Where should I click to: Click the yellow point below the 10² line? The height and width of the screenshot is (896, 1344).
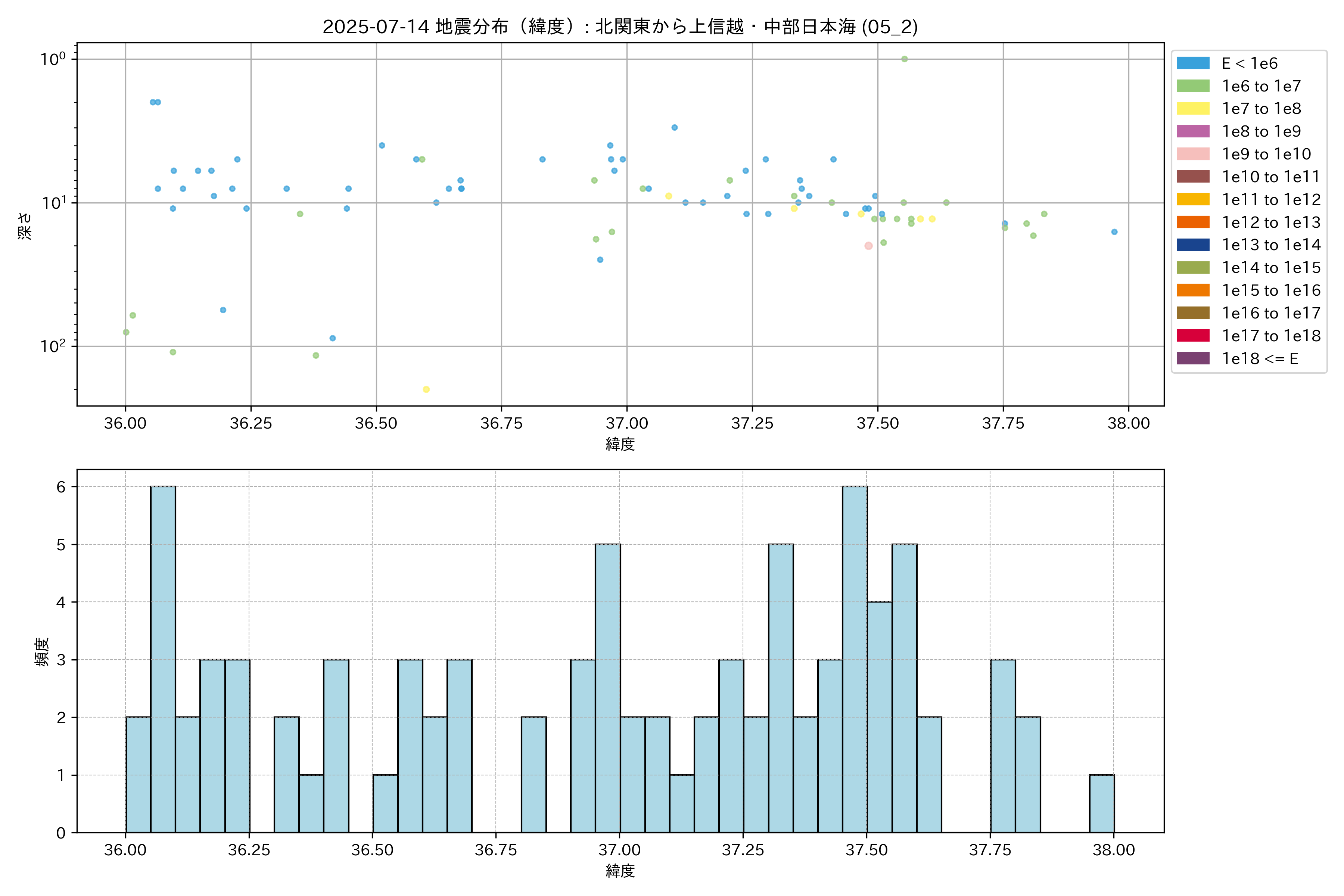(x=426, y=390)
